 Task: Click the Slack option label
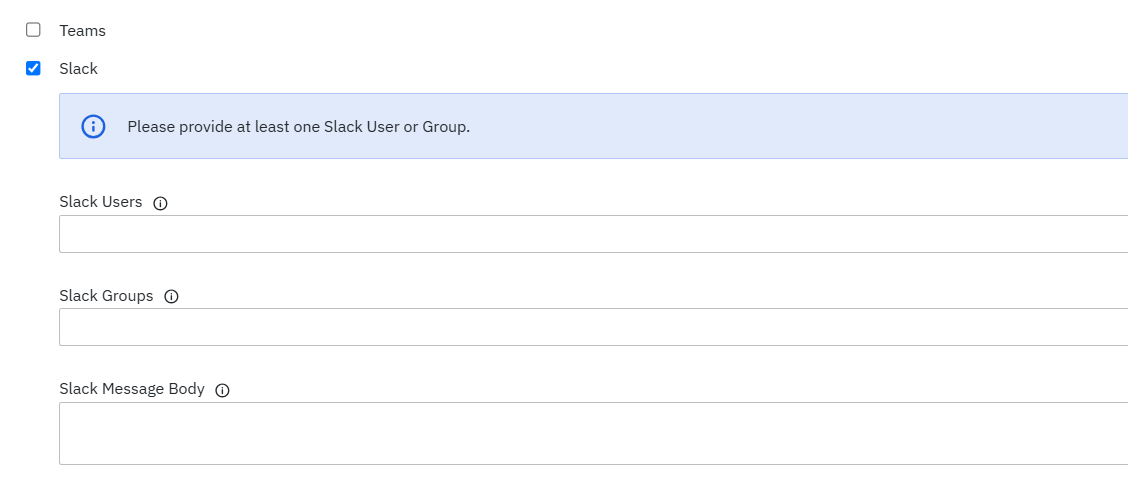pyautogui.click(x=78, y=69)
